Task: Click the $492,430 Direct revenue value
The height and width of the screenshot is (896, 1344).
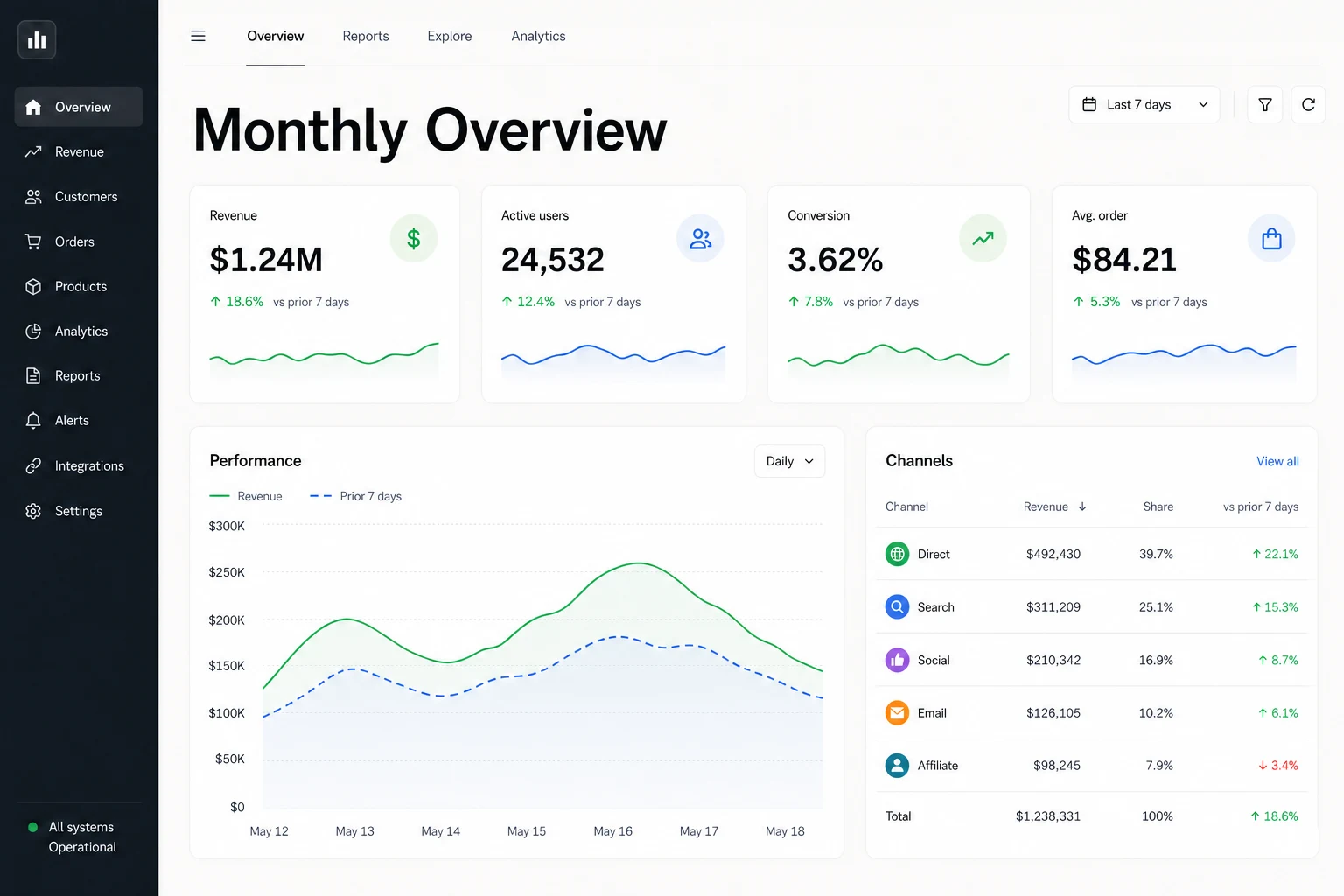Action: [1053, 554]
